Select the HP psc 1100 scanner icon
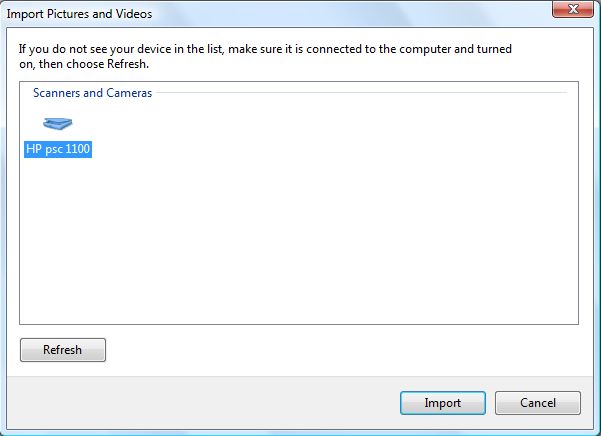The image size is (601, 436). pos(57,123)
